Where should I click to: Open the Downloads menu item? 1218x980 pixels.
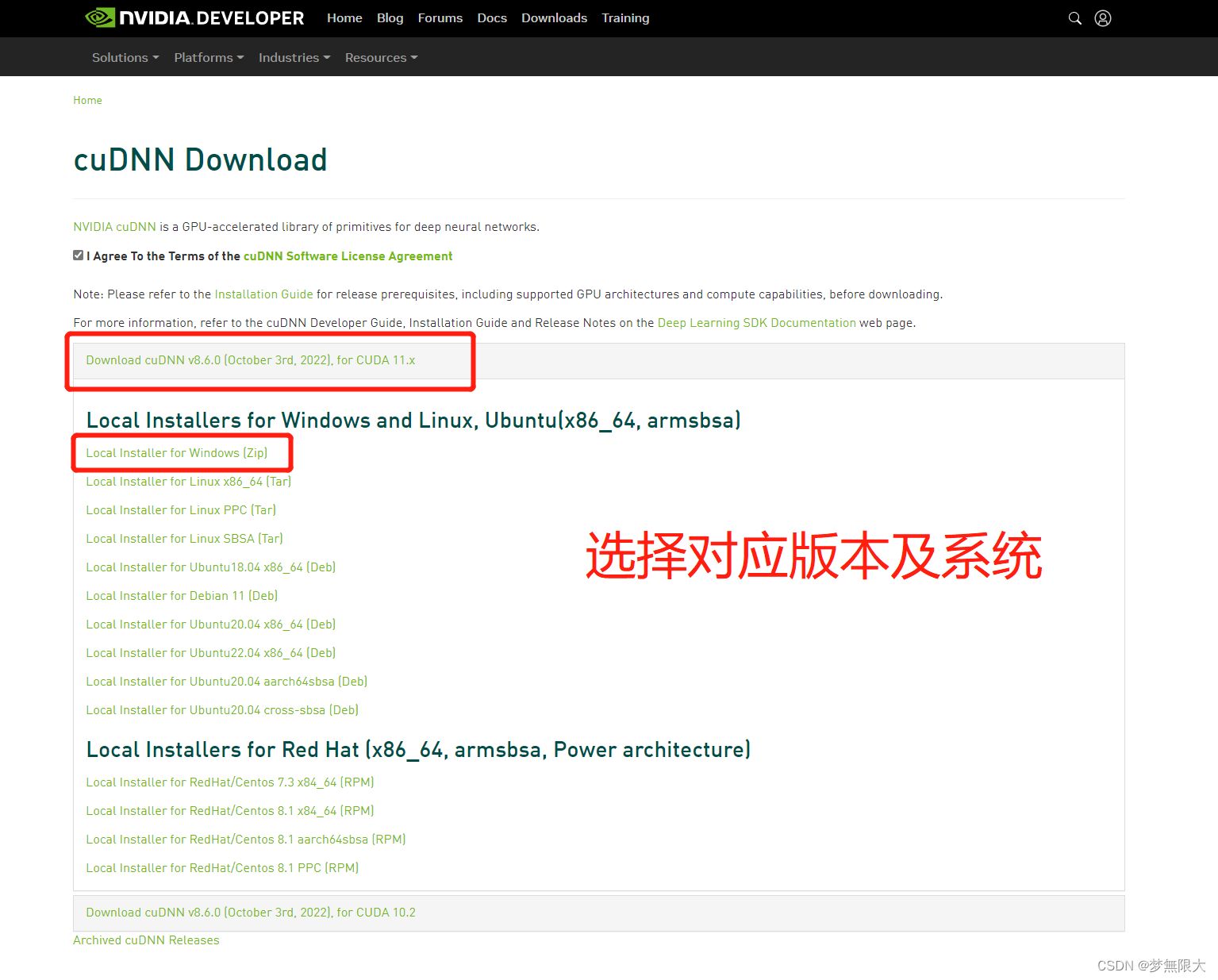(554, 17)
